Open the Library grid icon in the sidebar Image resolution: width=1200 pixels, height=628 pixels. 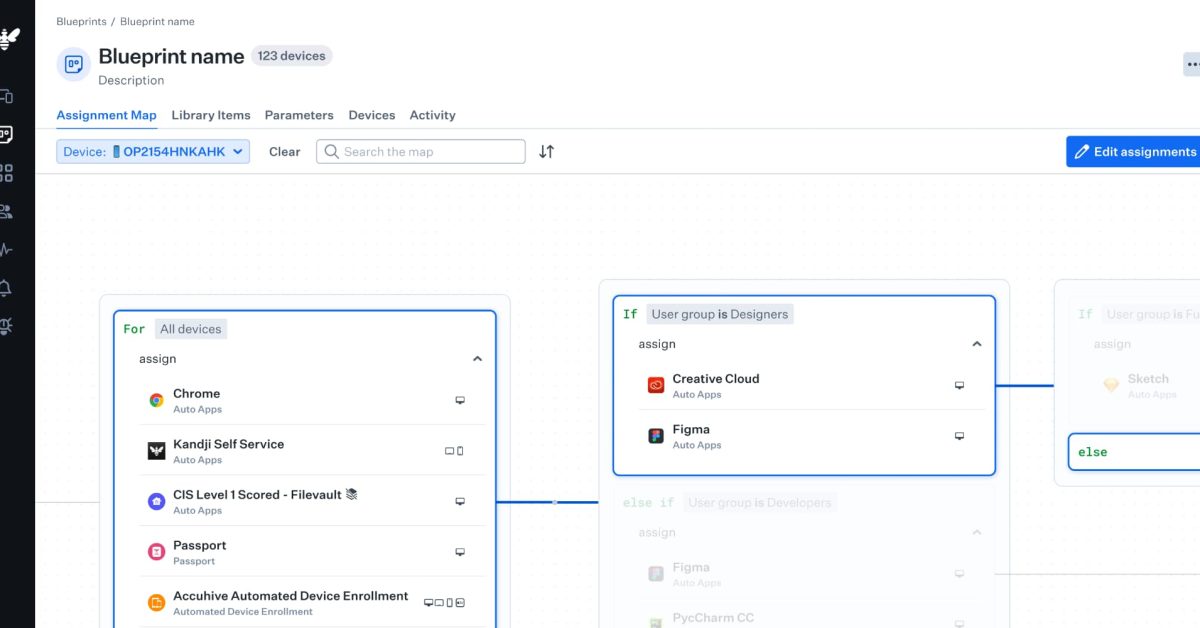click(x=5, y=173)
